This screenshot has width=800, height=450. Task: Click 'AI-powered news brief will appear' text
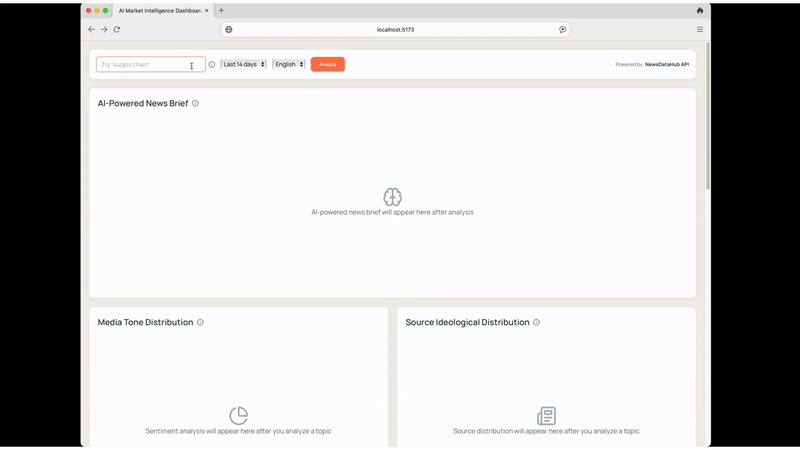392,212
